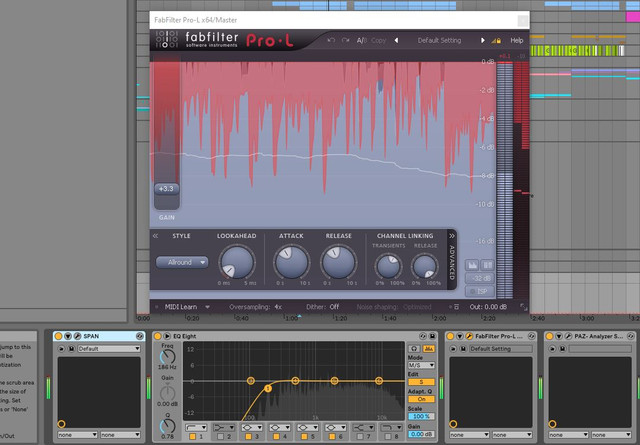Select filter point 1 on the EQ curve
Viewport: 640px width, 445px height.
tap(268, 388)
